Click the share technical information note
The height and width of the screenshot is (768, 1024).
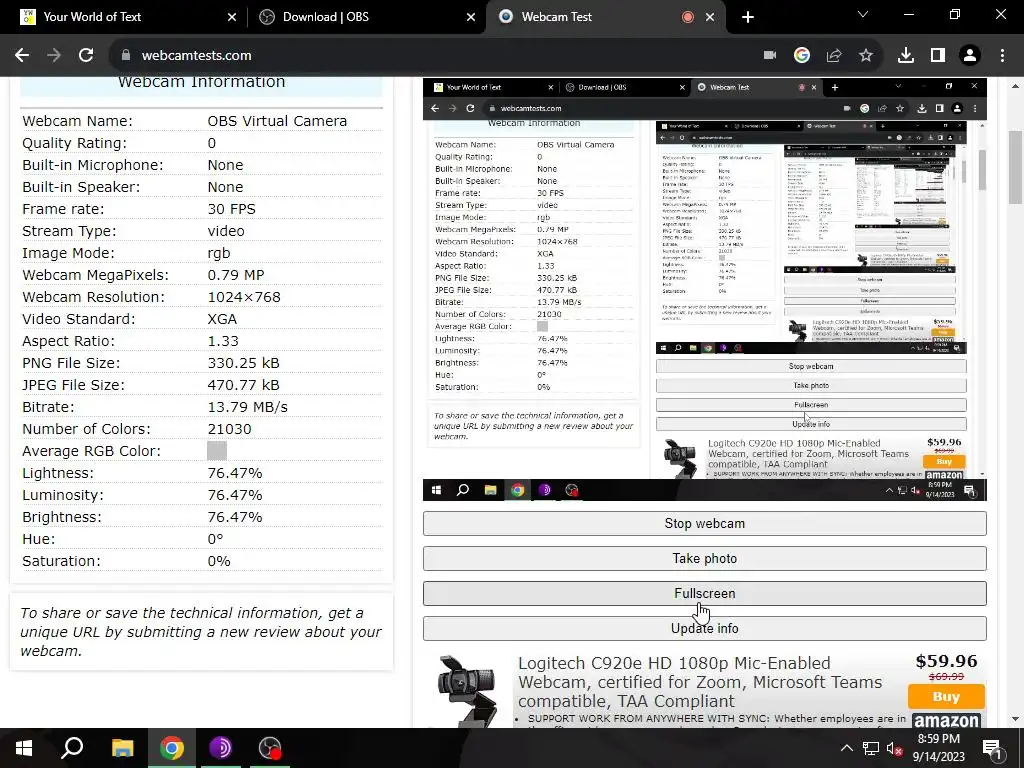point(201,632)
